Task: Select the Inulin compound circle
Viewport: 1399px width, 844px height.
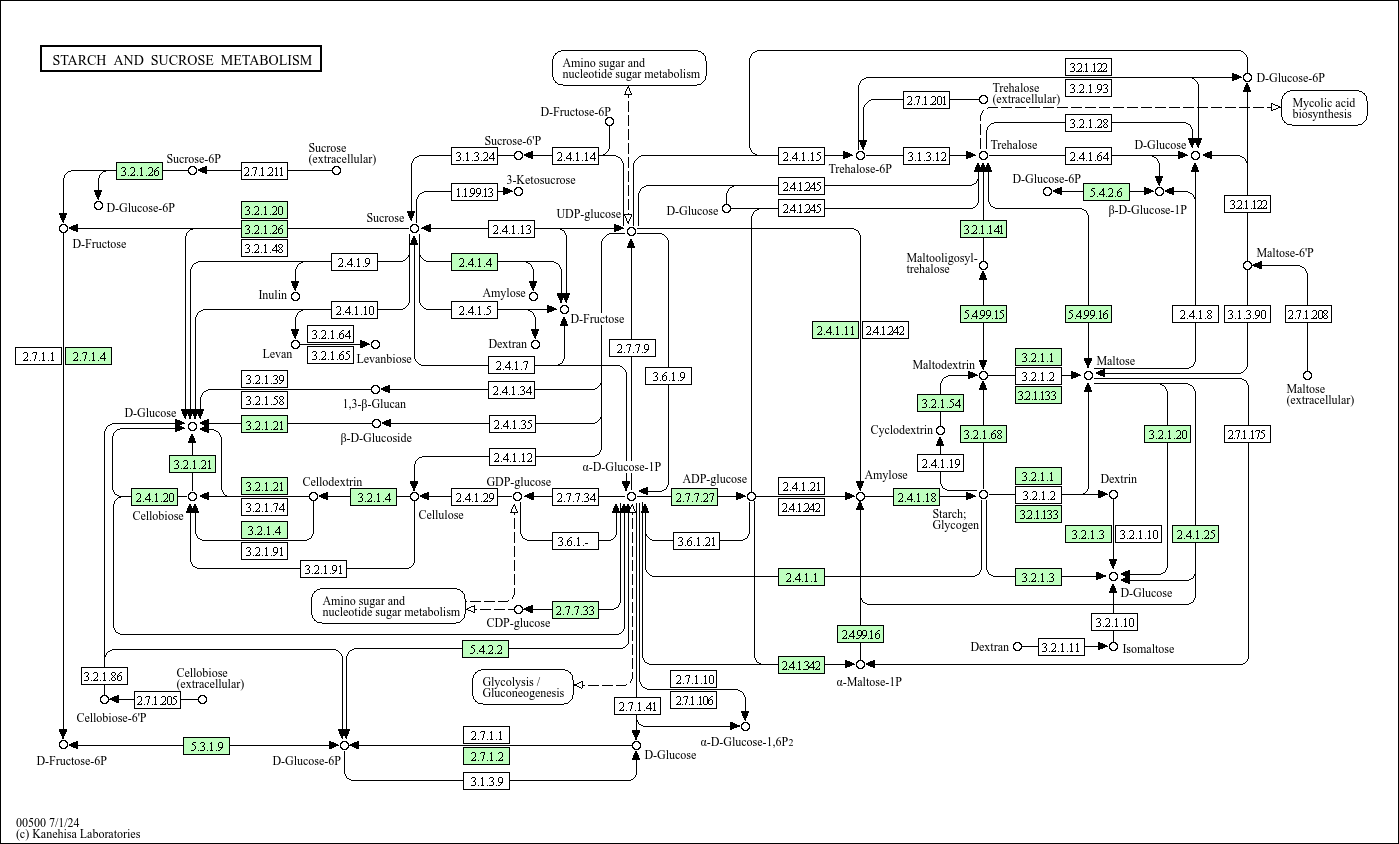Action: click(295, 296)
